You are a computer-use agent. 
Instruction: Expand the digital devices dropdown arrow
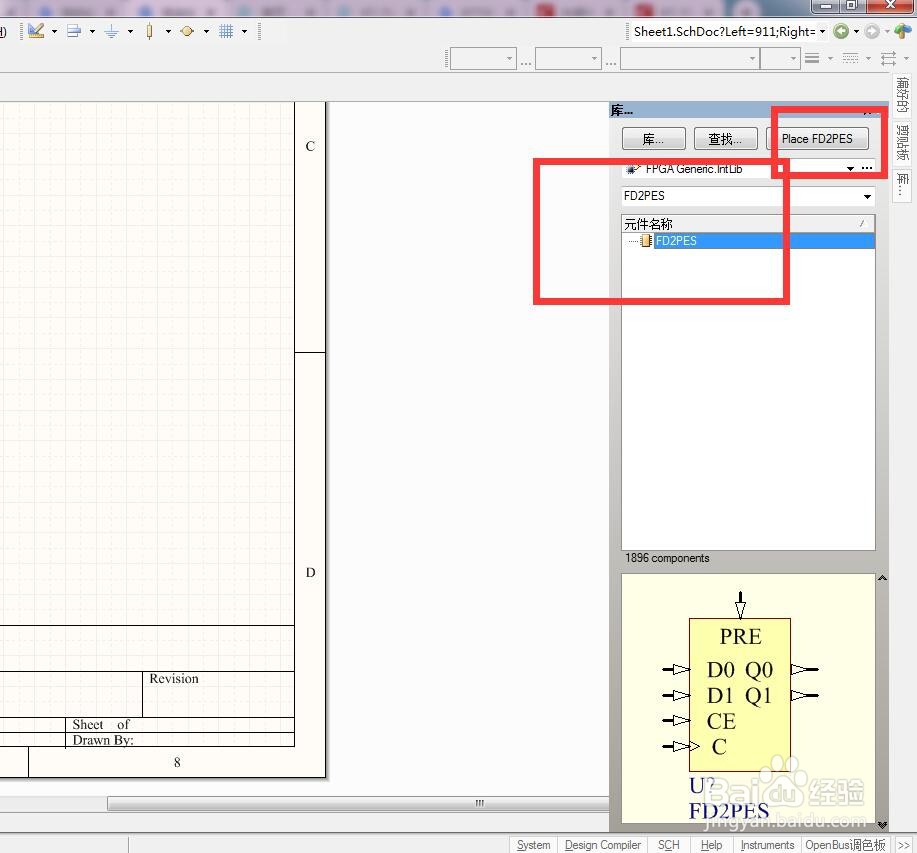168,32
